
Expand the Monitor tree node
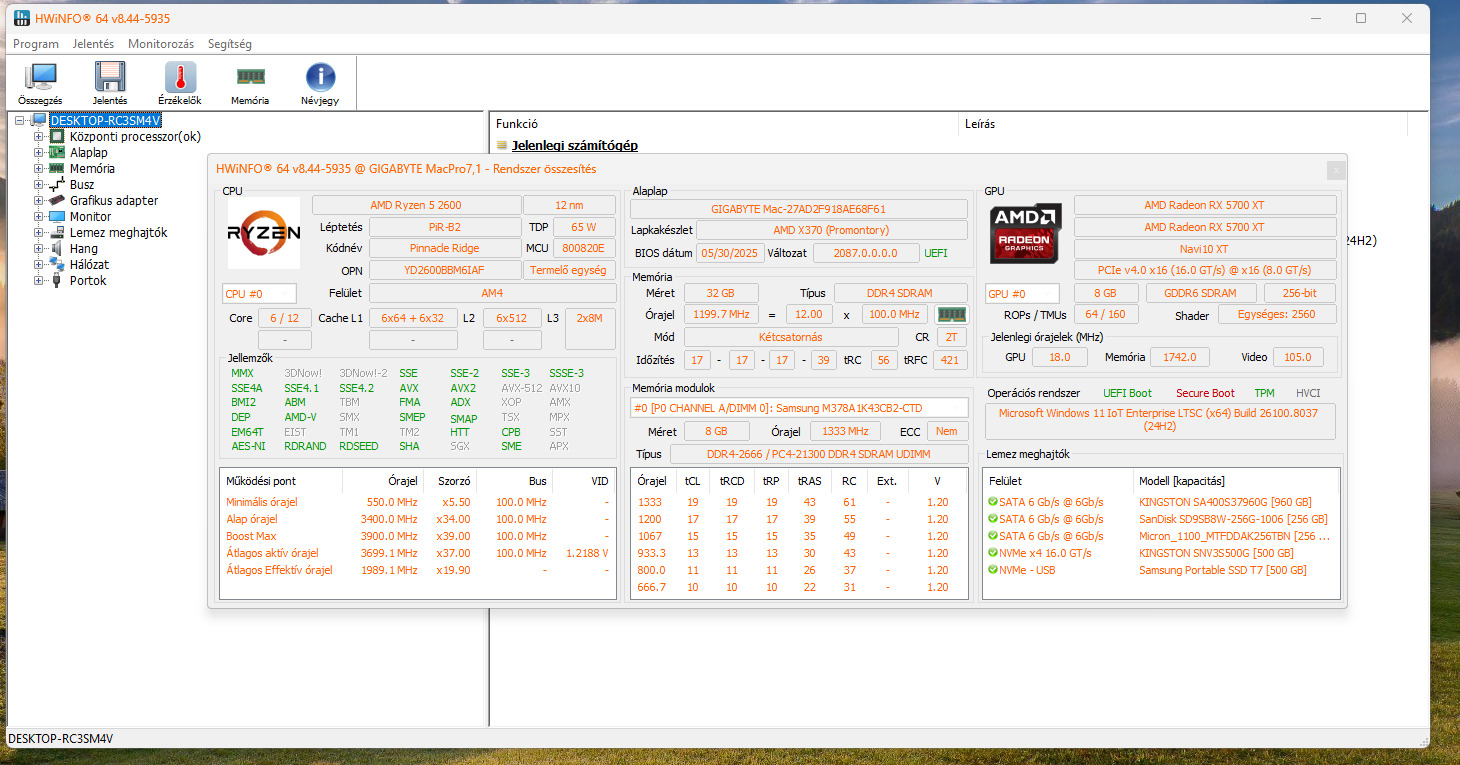coord(39,217)
